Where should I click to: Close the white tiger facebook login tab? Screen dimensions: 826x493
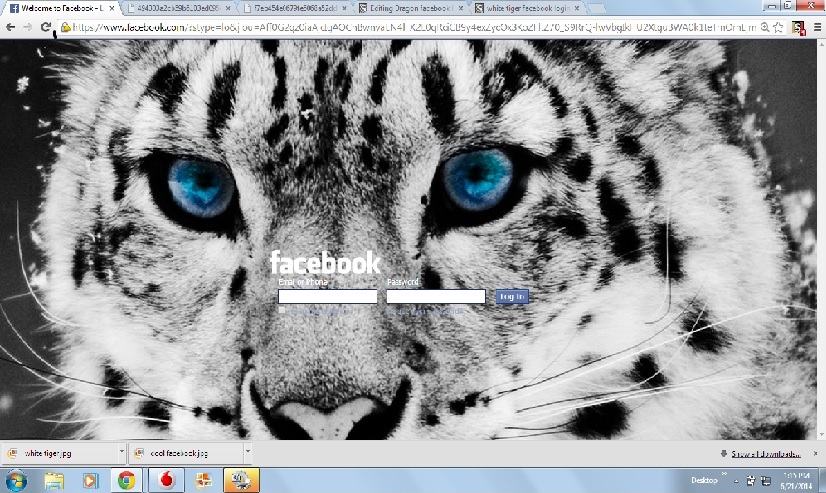coord(577,8)
